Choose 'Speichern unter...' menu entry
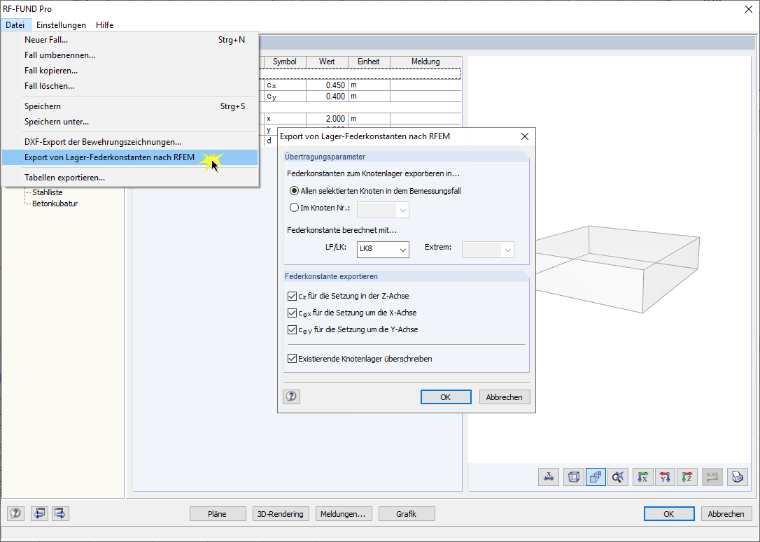The width and height of the screenshot is (760, 542). [x=130, y=122]
